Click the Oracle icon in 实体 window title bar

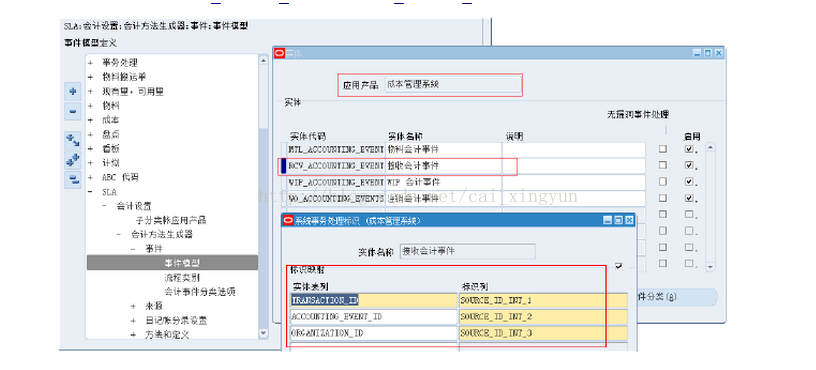279,53
